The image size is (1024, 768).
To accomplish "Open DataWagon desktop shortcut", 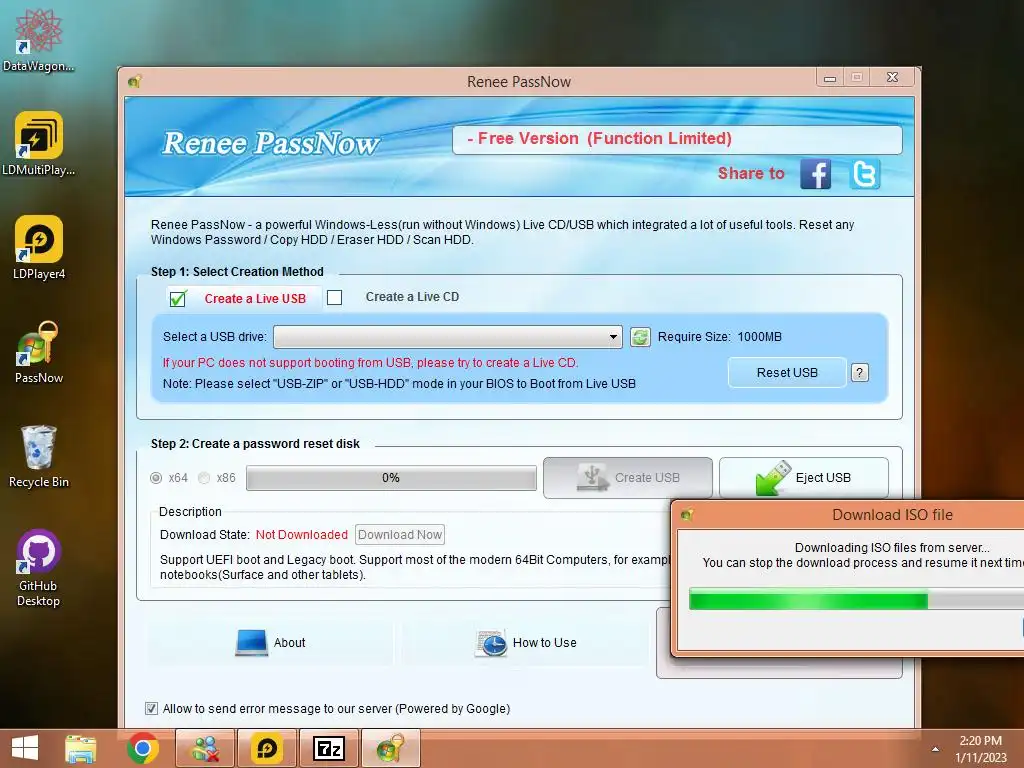I will 39,40.
